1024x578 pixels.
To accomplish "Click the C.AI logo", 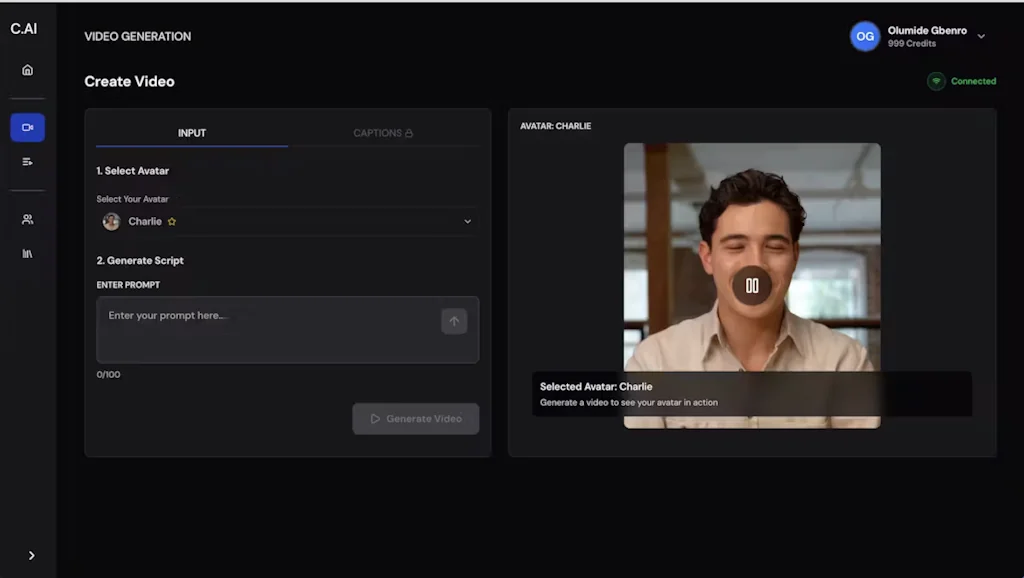I will (x=23, y=28).
